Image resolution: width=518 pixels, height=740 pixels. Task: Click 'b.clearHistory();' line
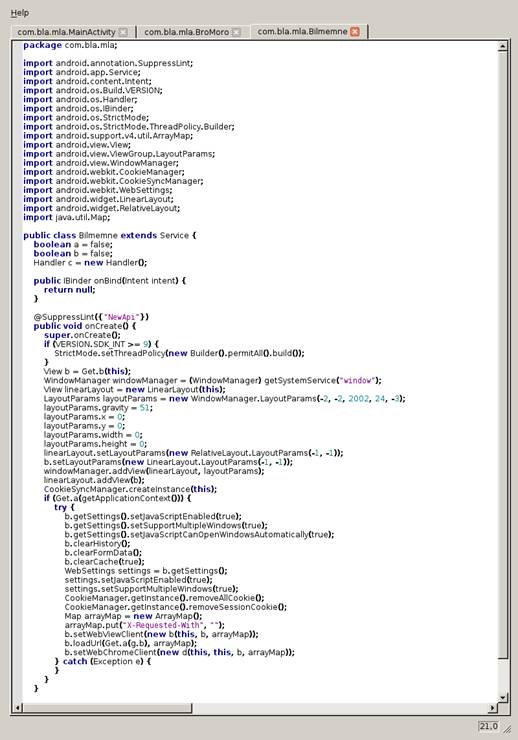click(97, 544)
